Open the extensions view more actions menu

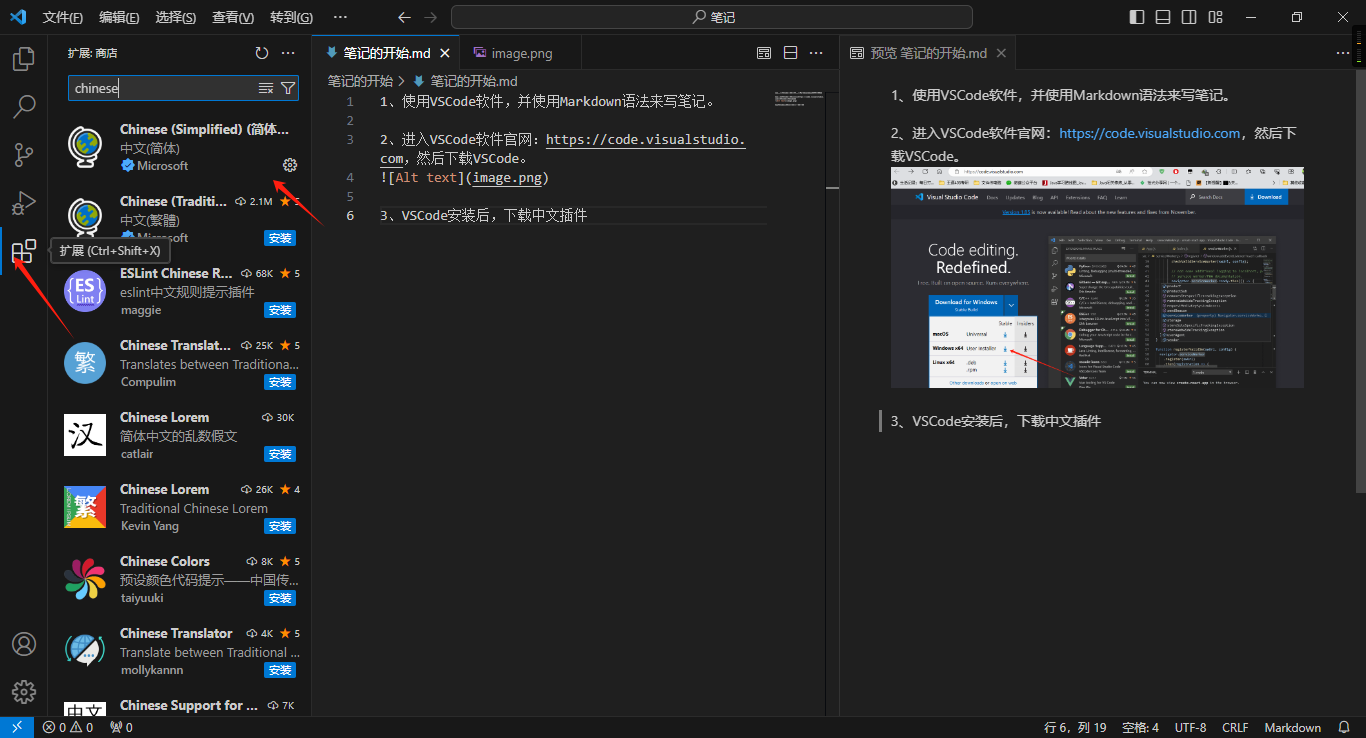[x=288, y=53]
